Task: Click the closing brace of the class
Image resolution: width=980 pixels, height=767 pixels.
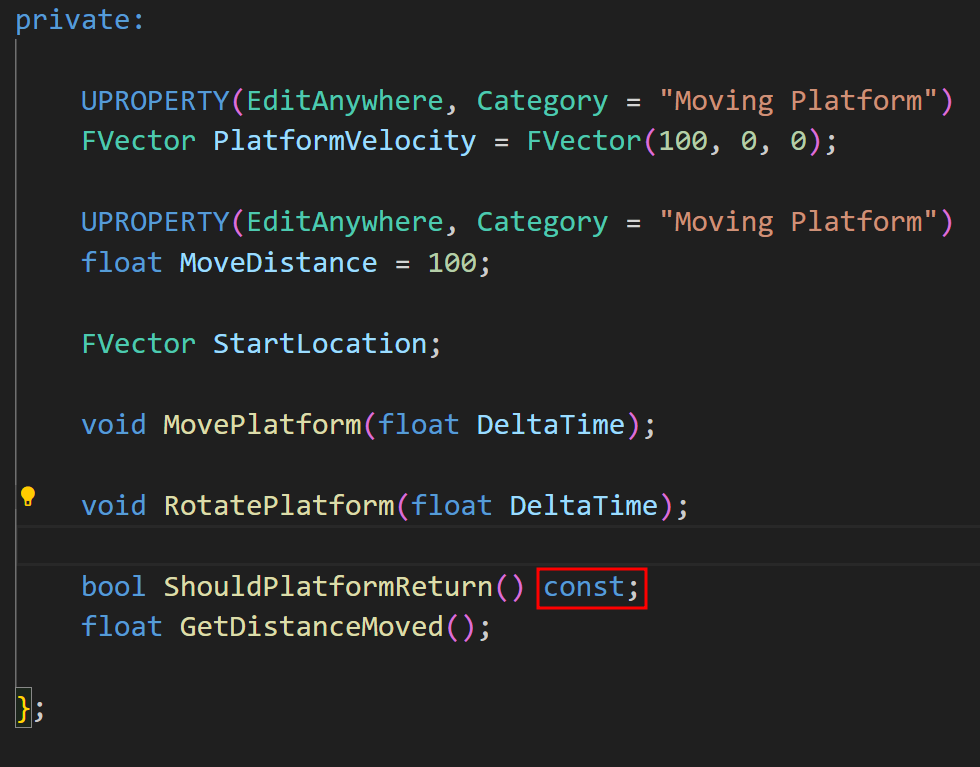Action: coord(24,708)
